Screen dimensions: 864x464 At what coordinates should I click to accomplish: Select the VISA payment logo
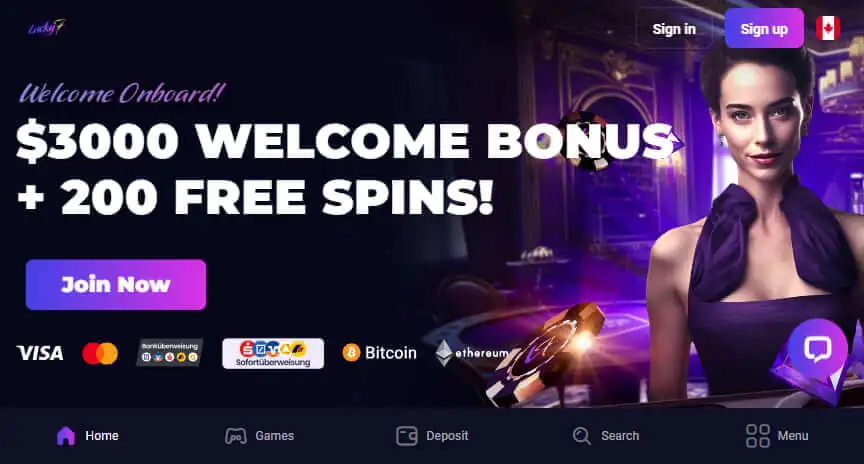coord(40,353)
